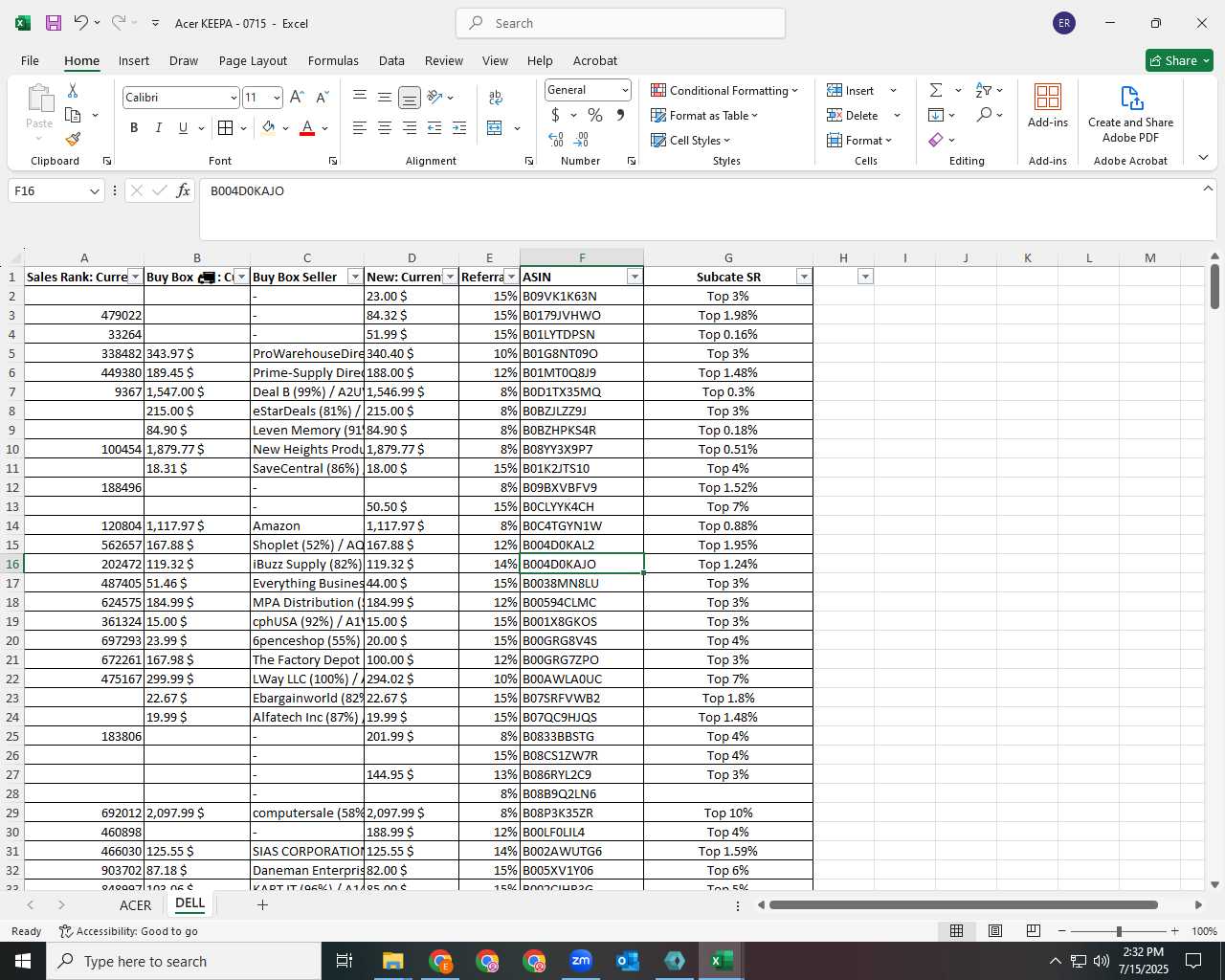Switch to Page Layout view icon

pos(995,931)
